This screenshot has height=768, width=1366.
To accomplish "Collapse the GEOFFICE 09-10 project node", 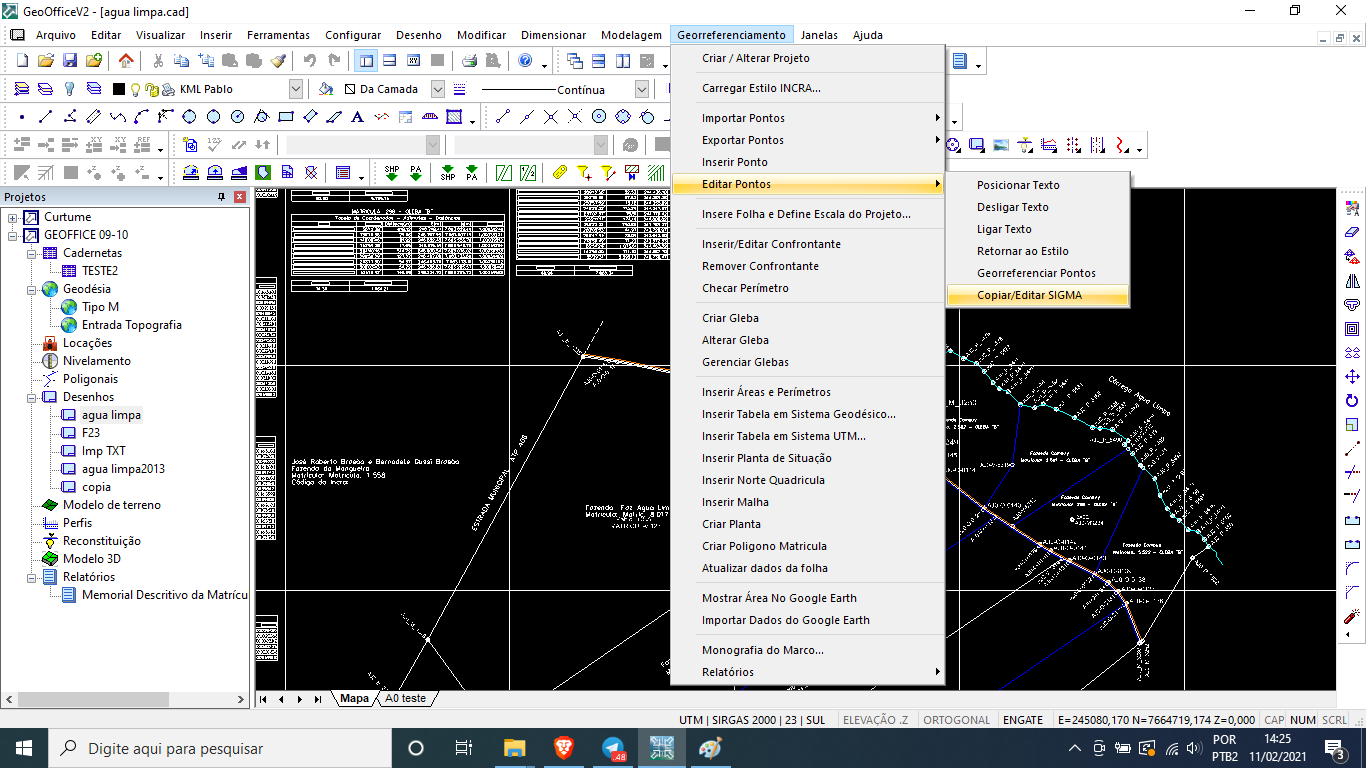I will coord(13,235).
